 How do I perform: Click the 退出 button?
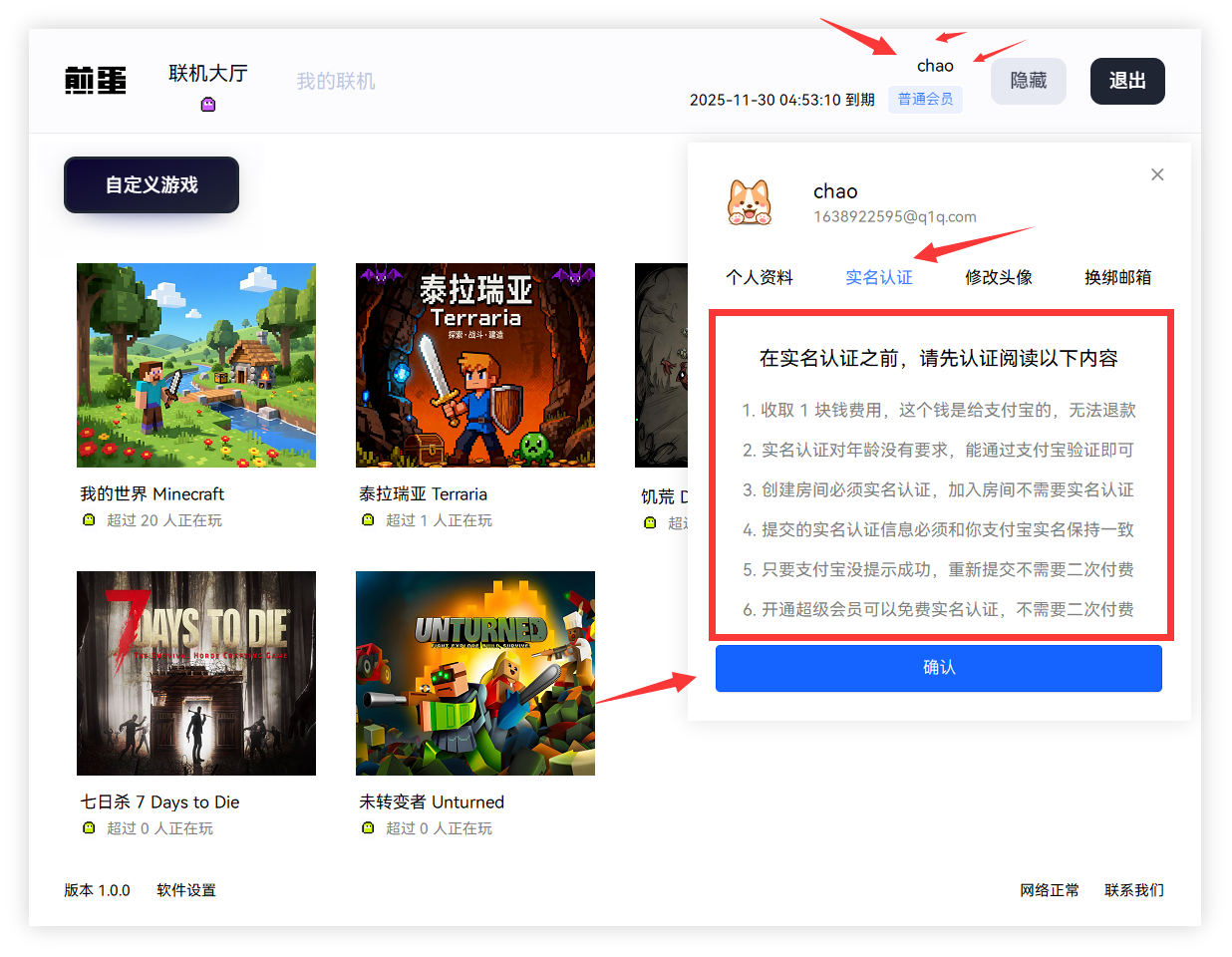(1127, 81)
